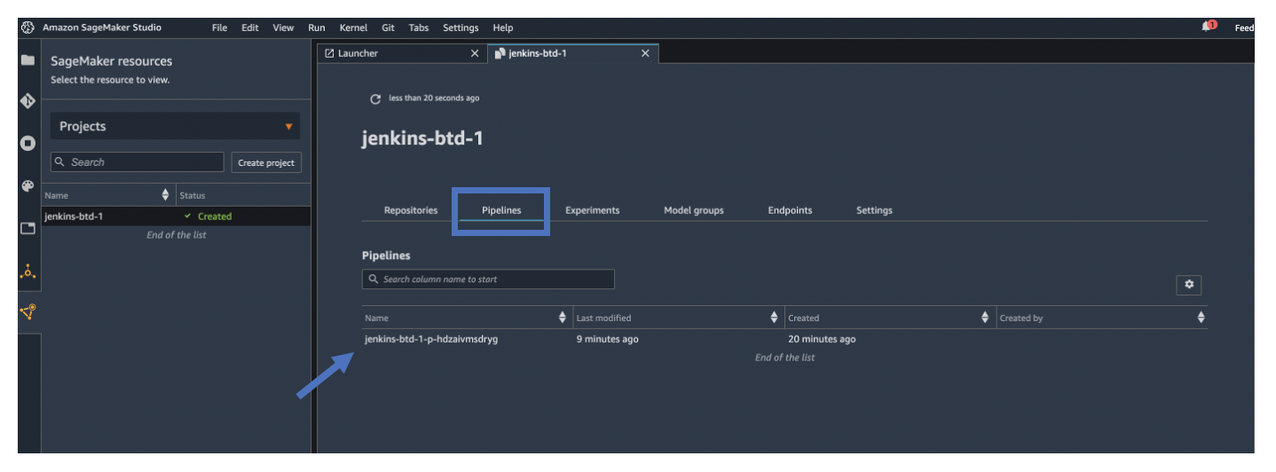The image size is (1276, 472).
Task: Open the file browser sidebar icon
Action: (x=28, y=60)
